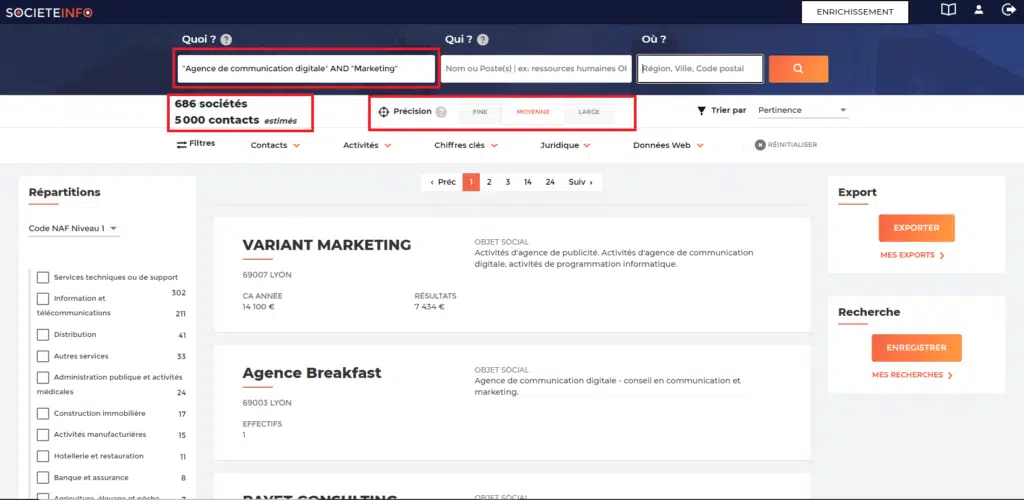The height and width of the screenshot is (500, 1024).
Task: Tick the Distribution checkbox
Action: (43, 335)
